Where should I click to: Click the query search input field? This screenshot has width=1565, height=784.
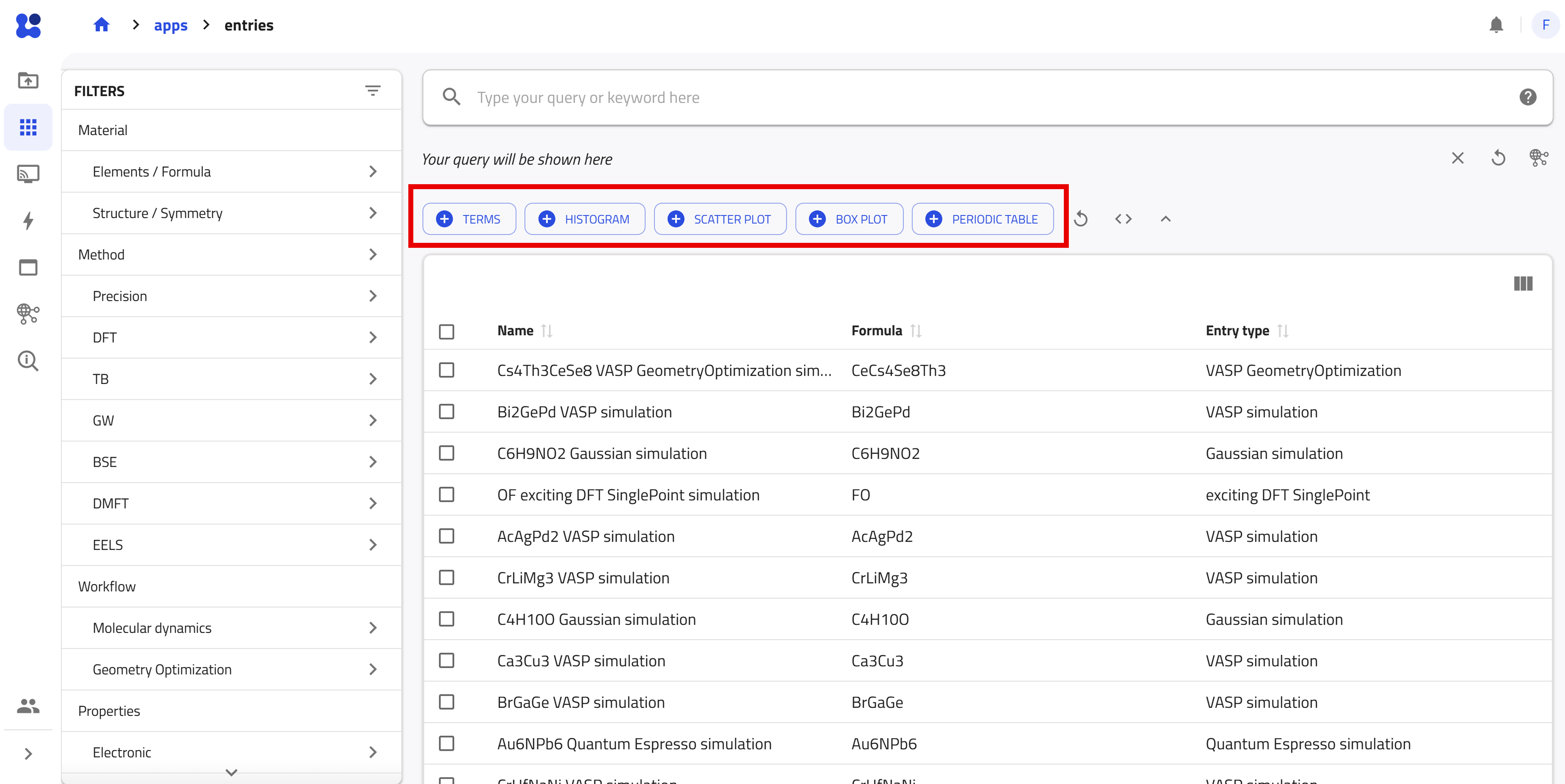click(x=987, y=97)
